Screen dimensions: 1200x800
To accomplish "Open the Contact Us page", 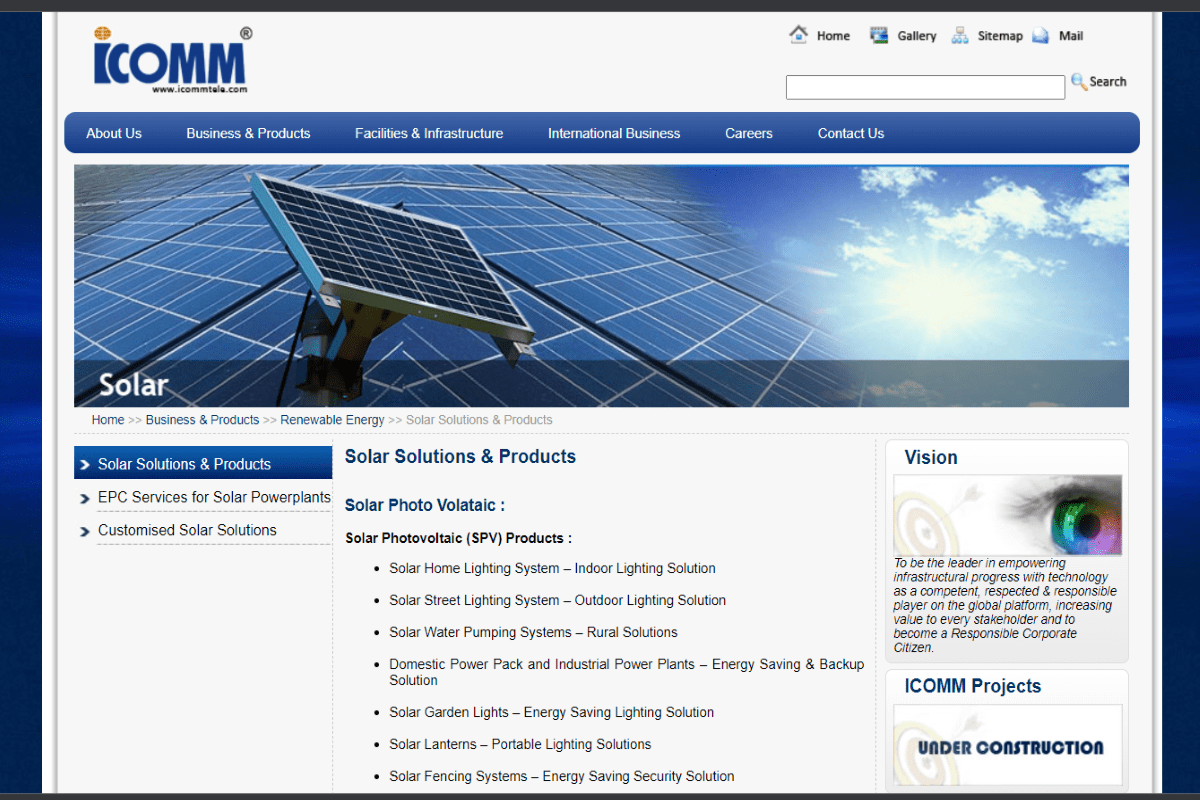I will coord(850,132).
